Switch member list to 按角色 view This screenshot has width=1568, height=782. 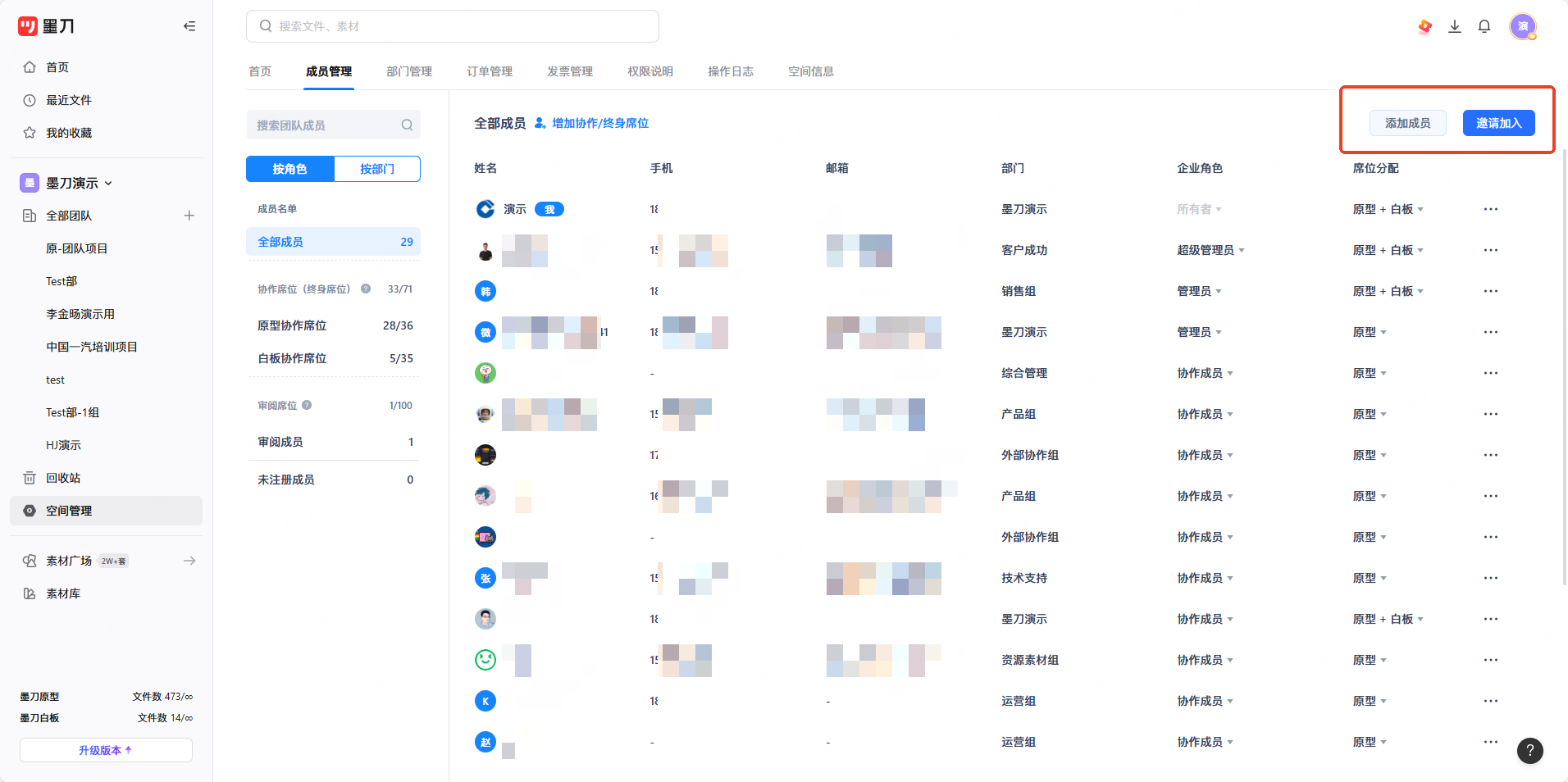pos(290,169)
